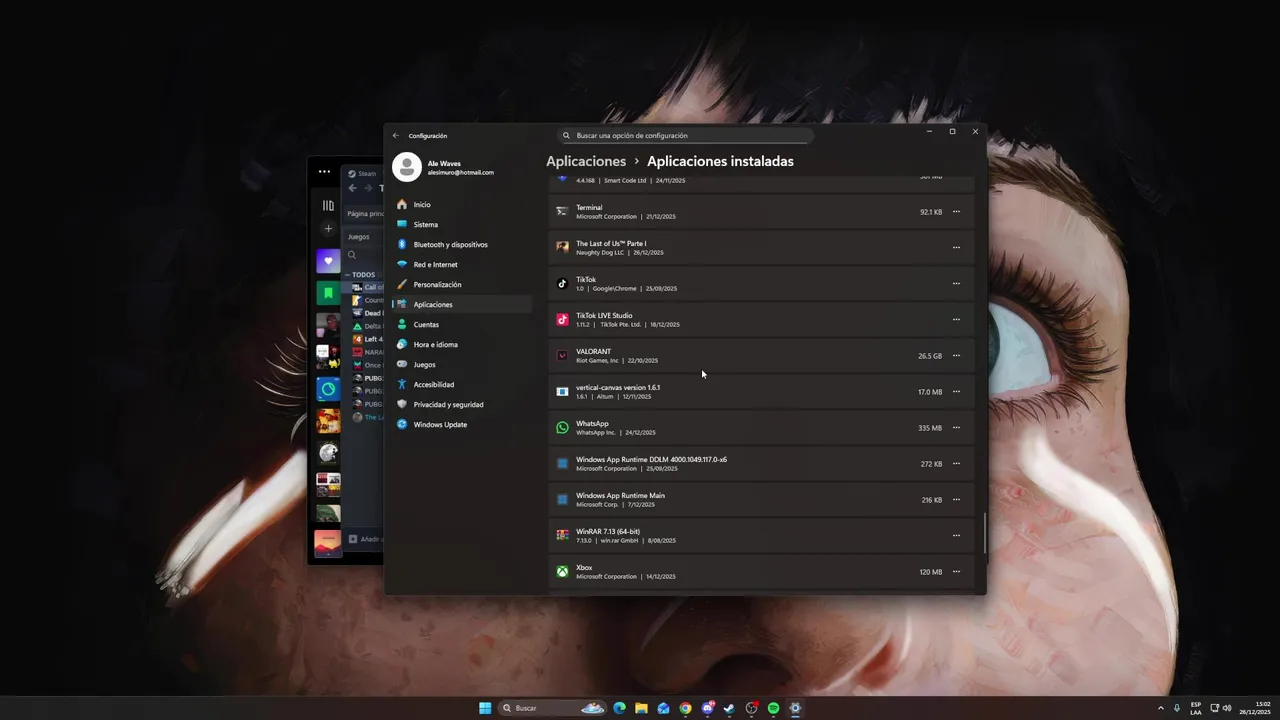Open Bluetooth y dispositivos settings
This screenshot has height=720, width=1280.
[463, 244]
